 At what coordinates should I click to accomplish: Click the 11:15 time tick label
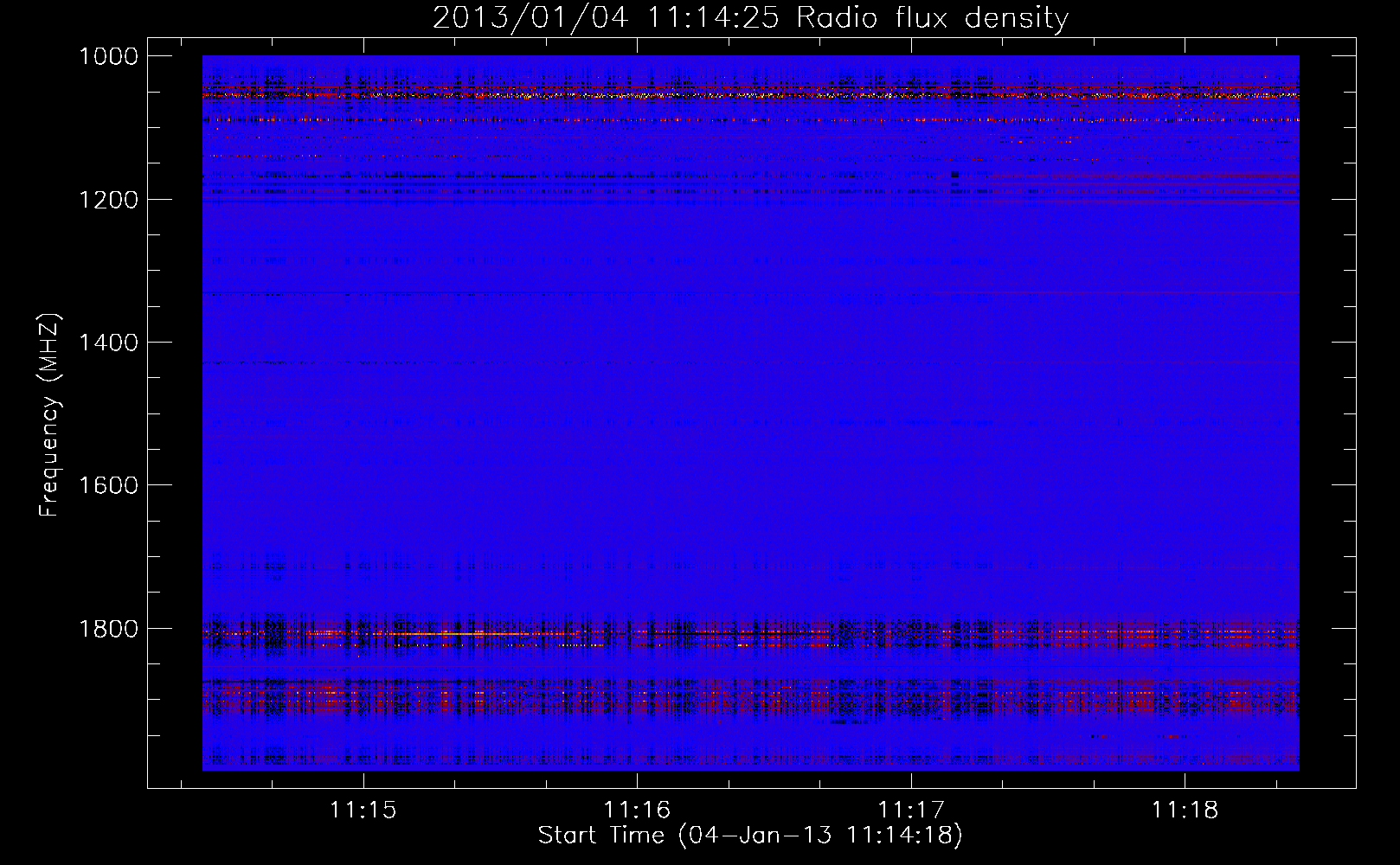coord(363,810)
